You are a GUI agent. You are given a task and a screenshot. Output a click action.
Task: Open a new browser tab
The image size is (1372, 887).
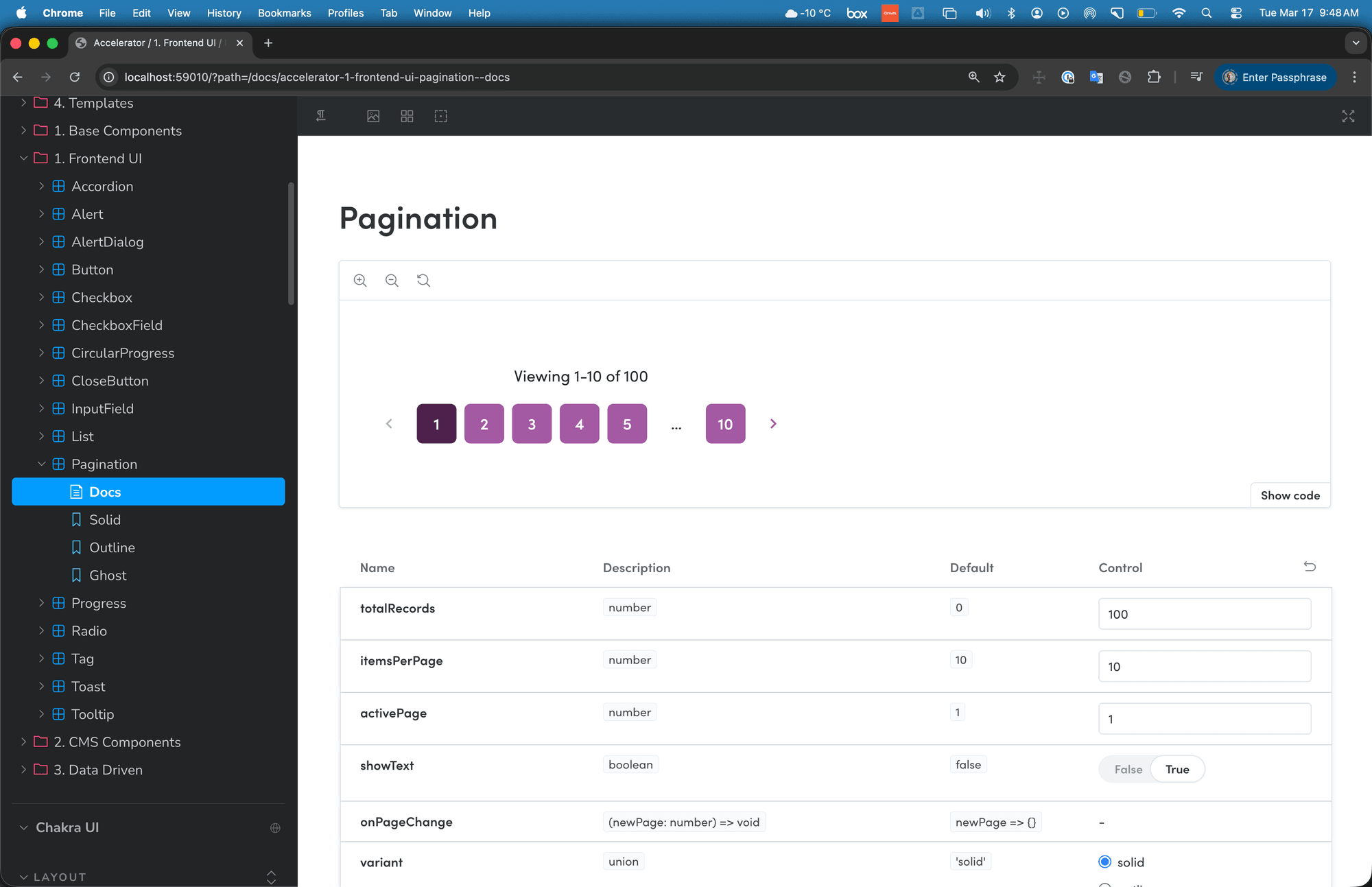(268, 43)
